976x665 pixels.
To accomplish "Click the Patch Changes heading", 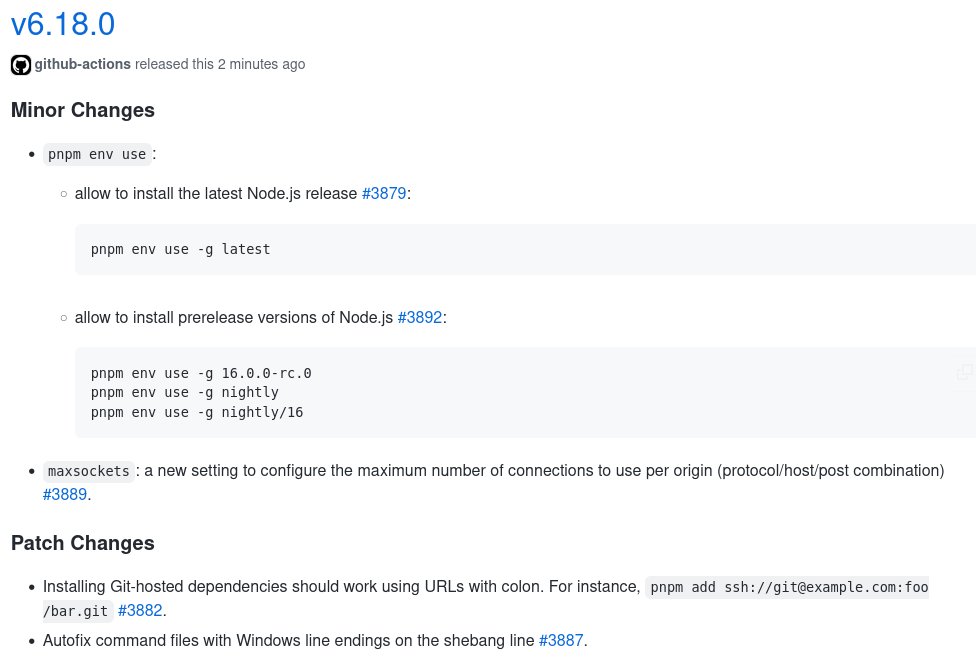I will pyautogui.click(x=83, y=543).
